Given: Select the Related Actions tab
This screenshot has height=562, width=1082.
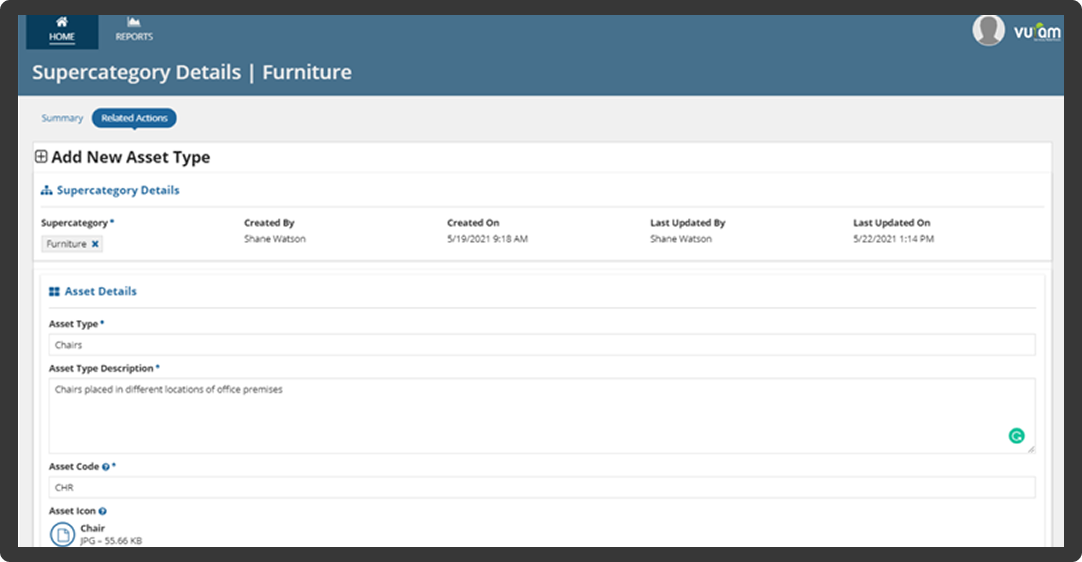Looking at the screenshot, I should click(x=134, y=118).
